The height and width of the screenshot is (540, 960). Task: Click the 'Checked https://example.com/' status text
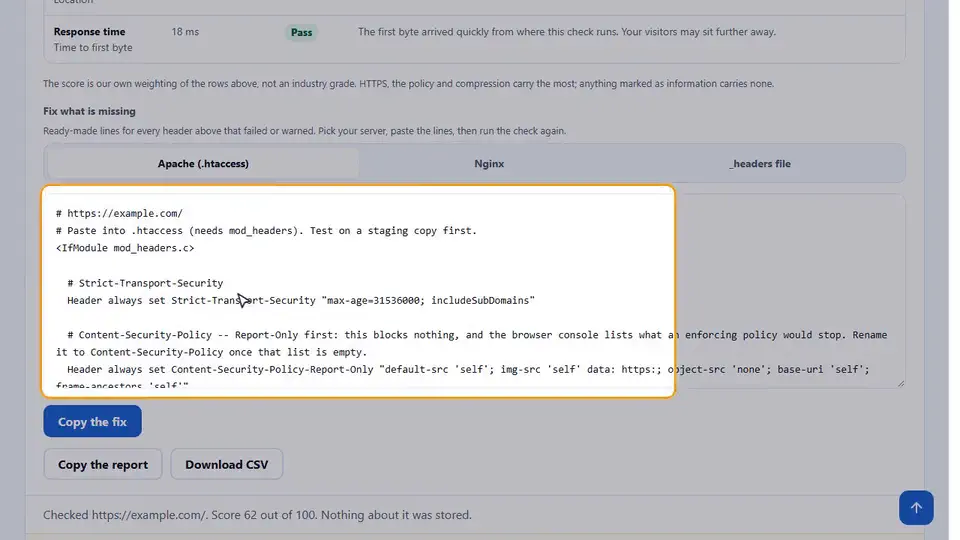pyautogui.click(x=257, y=515)
